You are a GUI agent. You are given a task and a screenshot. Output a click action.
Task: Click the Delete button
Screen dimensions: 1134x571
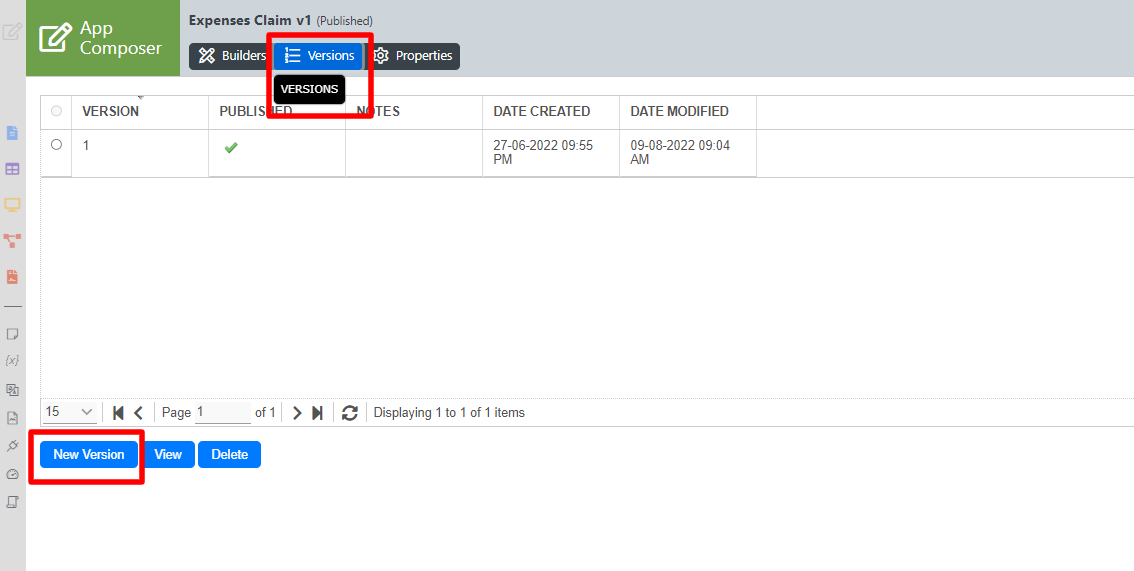click(x=229, y=455)
